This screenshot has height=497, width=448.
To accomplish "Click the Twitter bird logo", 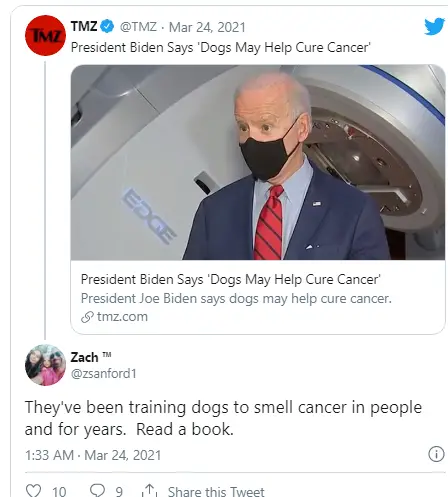I will 434,26.
